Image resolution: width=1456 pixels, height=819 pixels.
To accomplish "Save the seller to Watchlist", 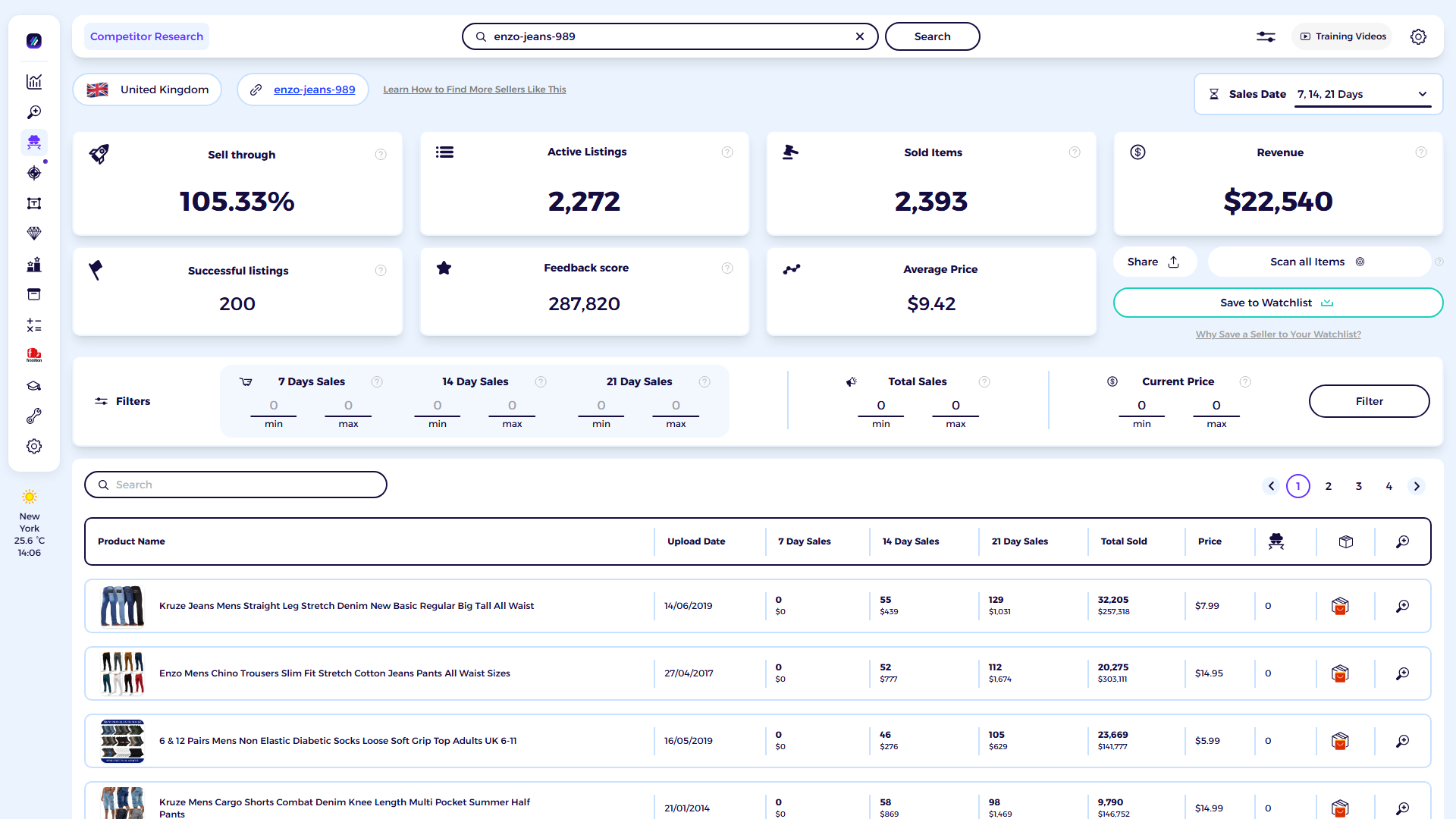I will 1278,303.
